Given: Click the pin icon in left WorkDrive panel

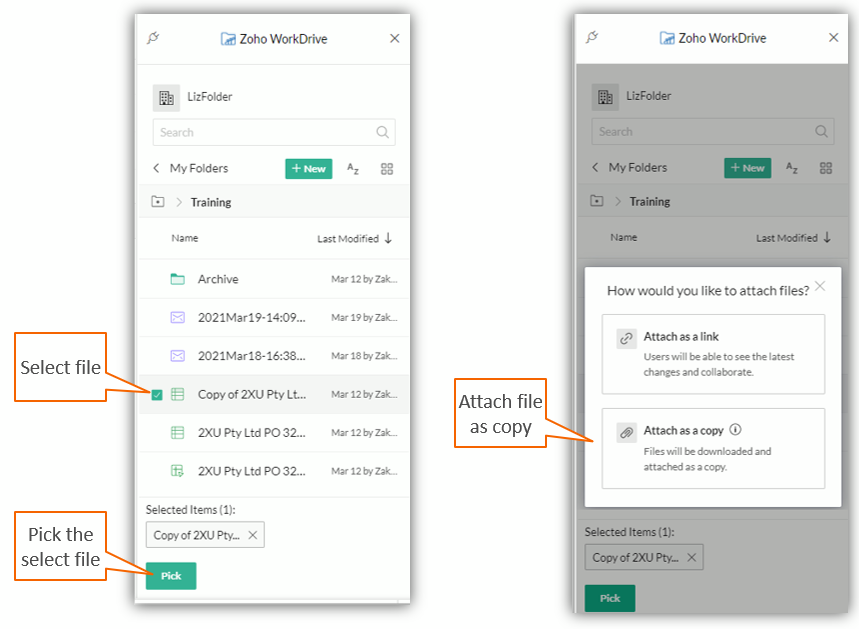Looking at the screenshot, I should (x=153, y=38).
